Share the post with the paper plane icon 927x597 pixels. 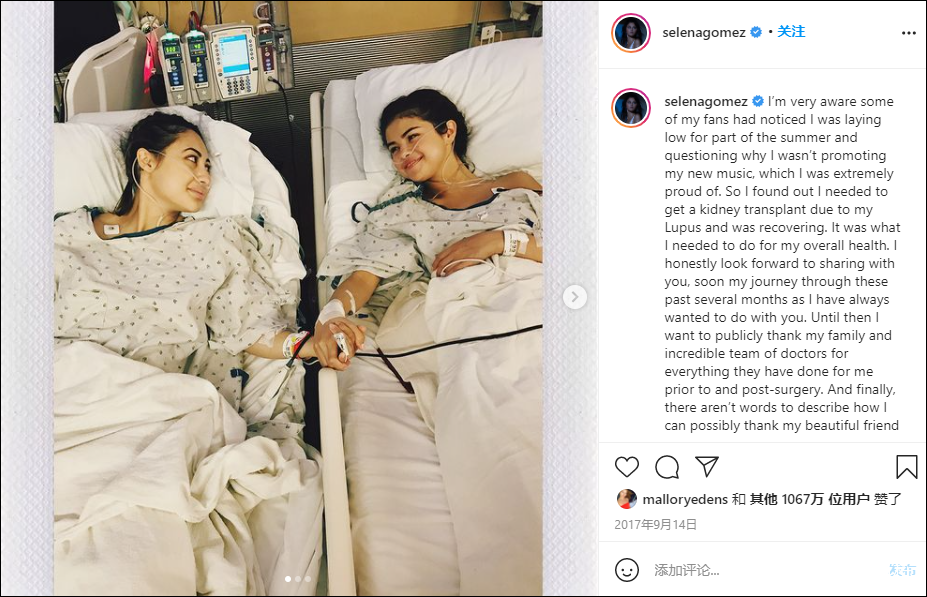[x=706, y=466]
